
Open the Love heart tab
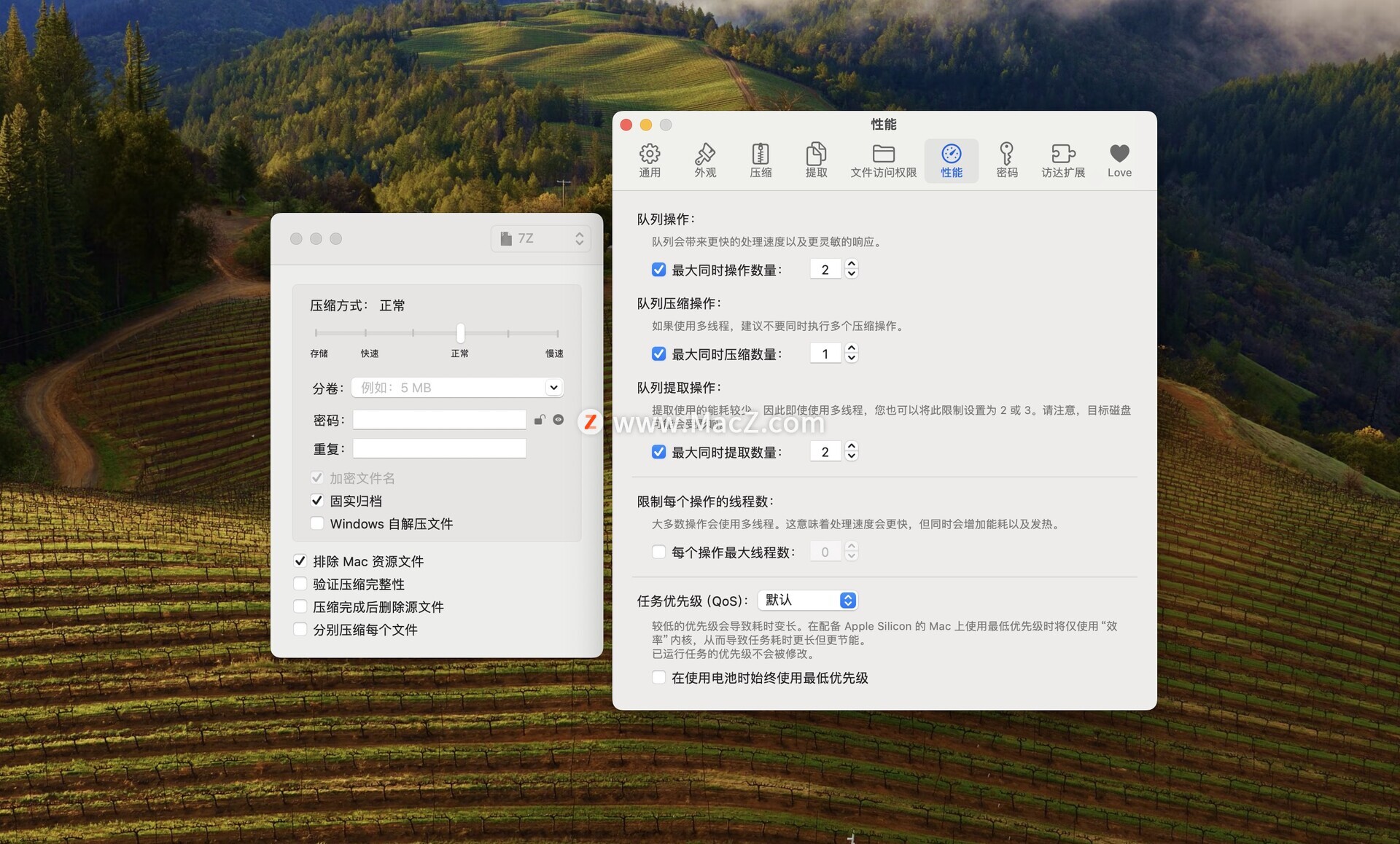pyautogui.click(x=1119, y=160)
